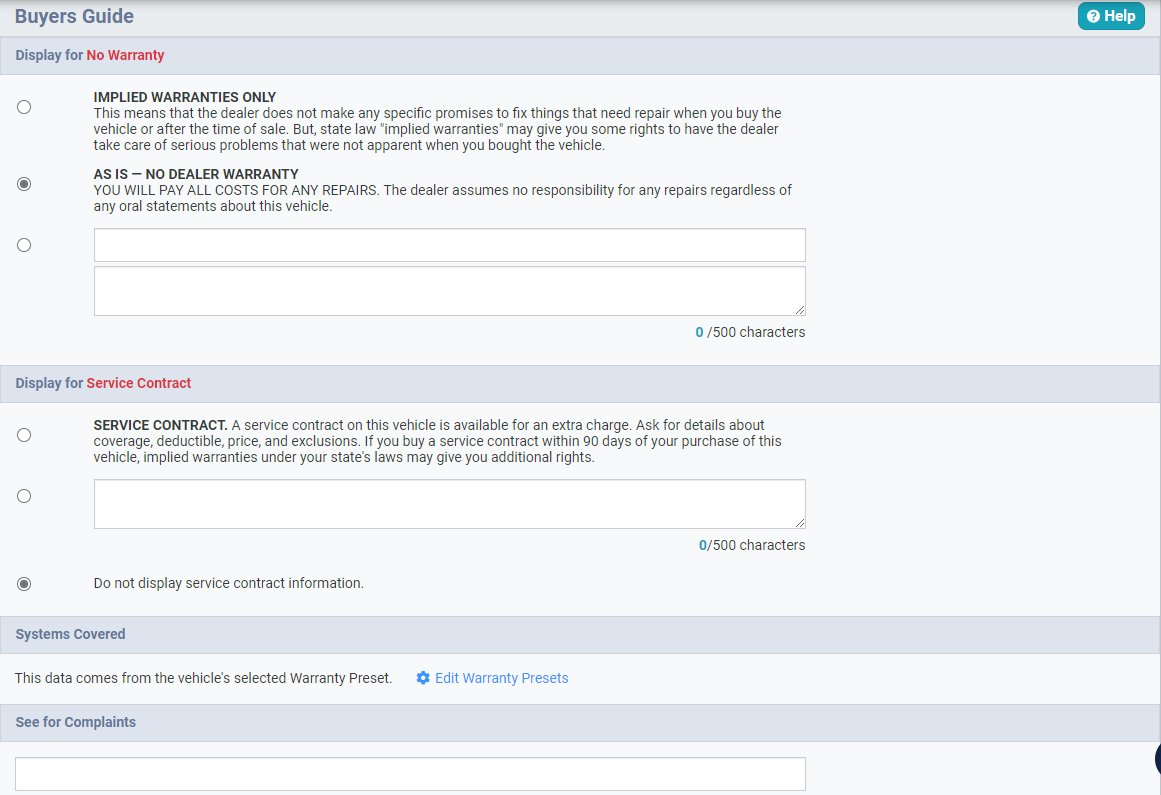
Task: Click the service contract textarea resize handle
Action: pyautogui.click(x=799, y=523)
